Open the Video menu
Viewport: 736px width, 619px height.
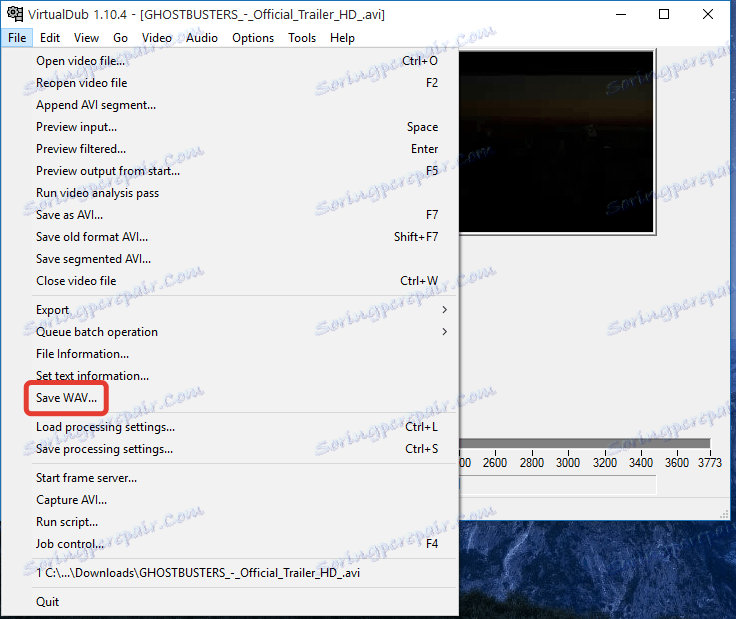pos(157,38)
